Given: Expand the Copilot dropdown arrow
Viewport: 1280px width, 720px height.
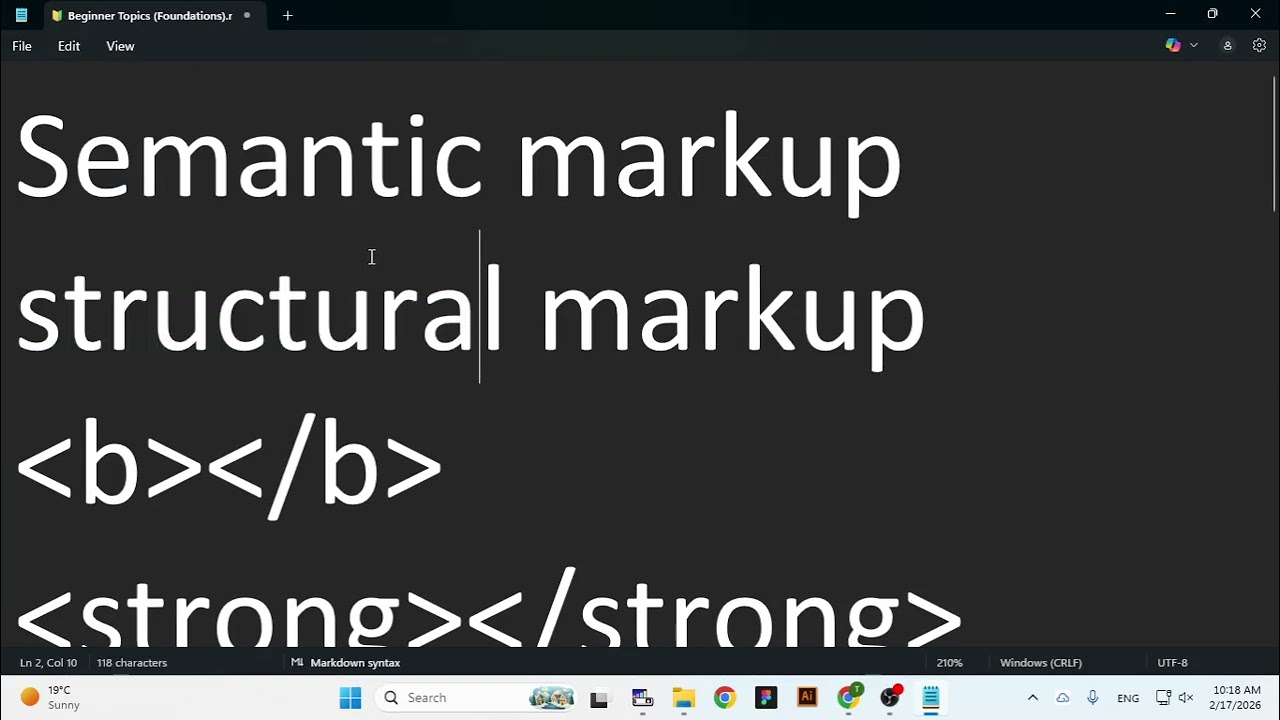Looking at the screenshot, I should point(1194,45).
